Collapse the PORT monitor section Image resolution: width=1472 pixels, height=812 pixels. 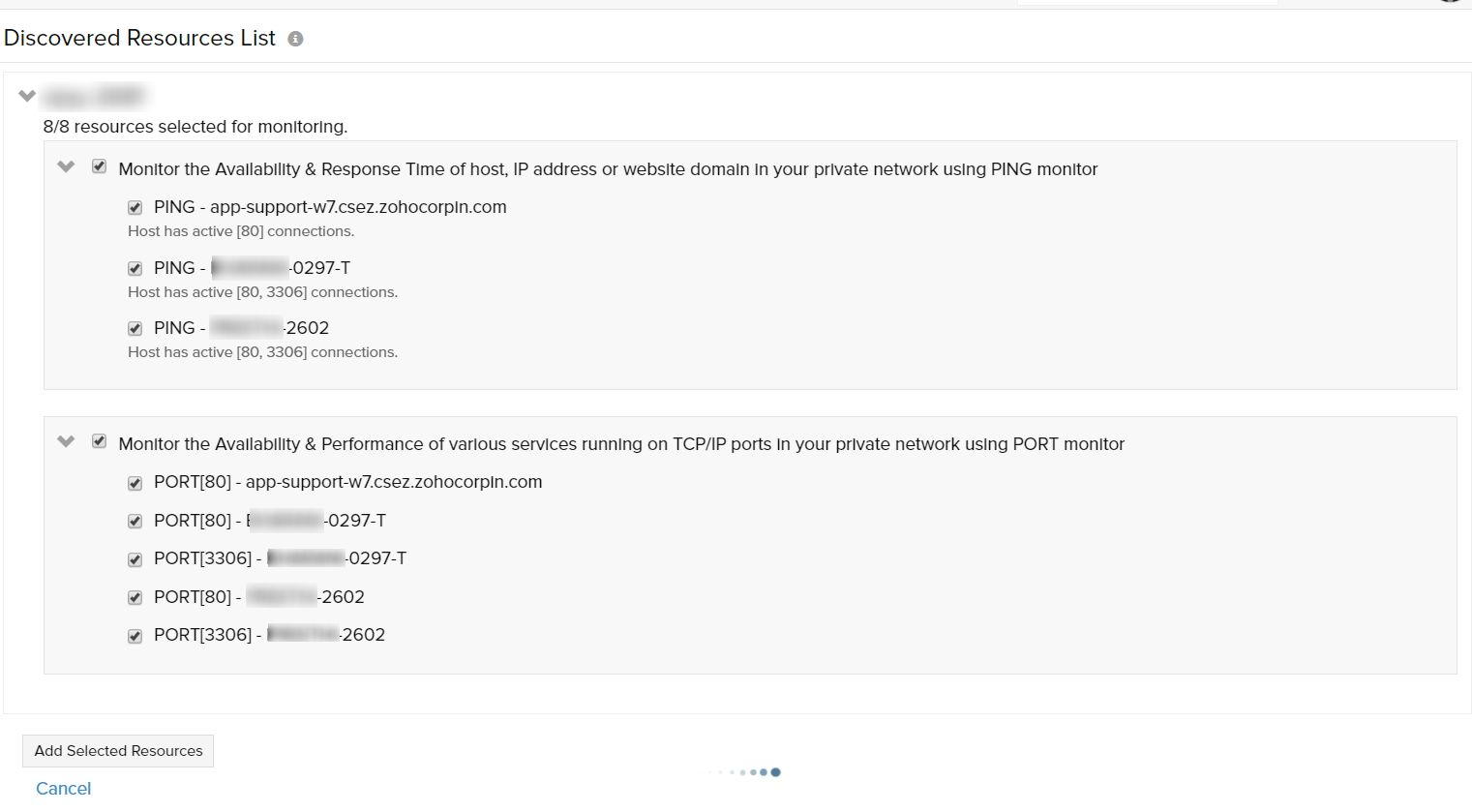tap(66, 441)
